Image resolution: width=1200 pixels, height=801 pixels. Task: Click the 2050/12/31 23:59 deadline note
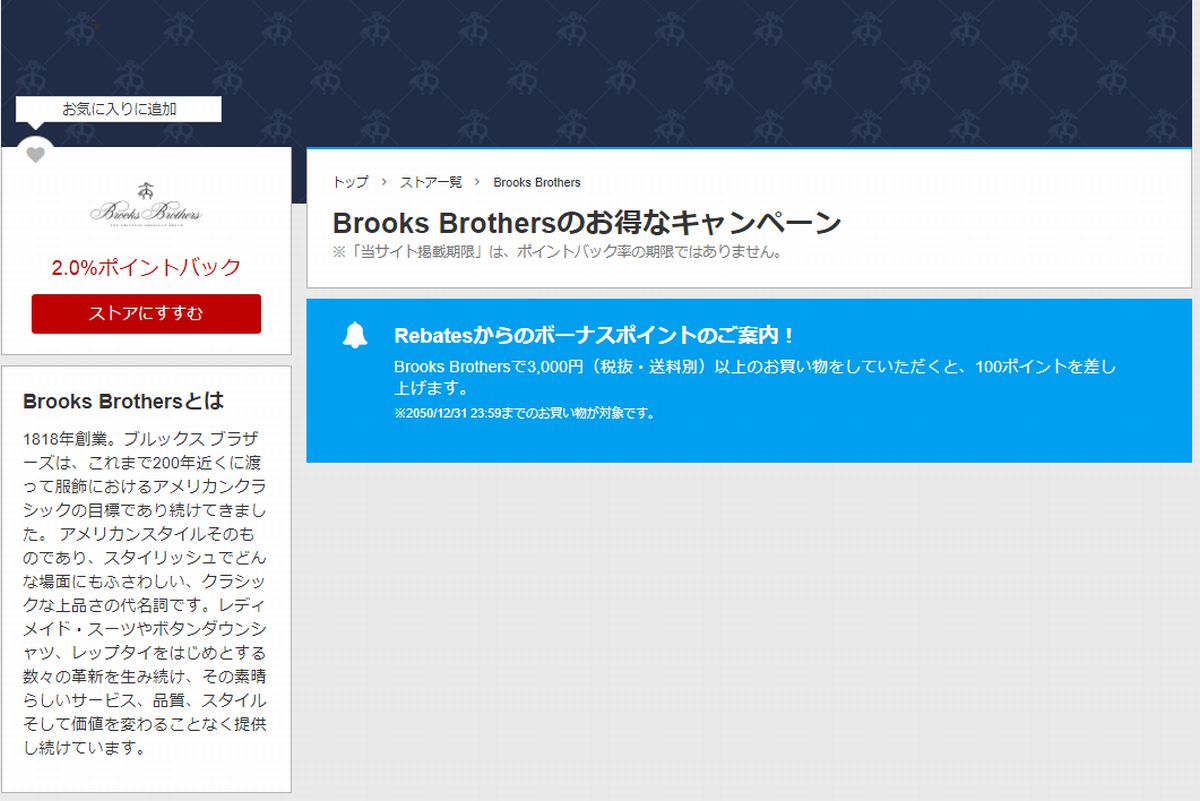[x=524, y=413]
